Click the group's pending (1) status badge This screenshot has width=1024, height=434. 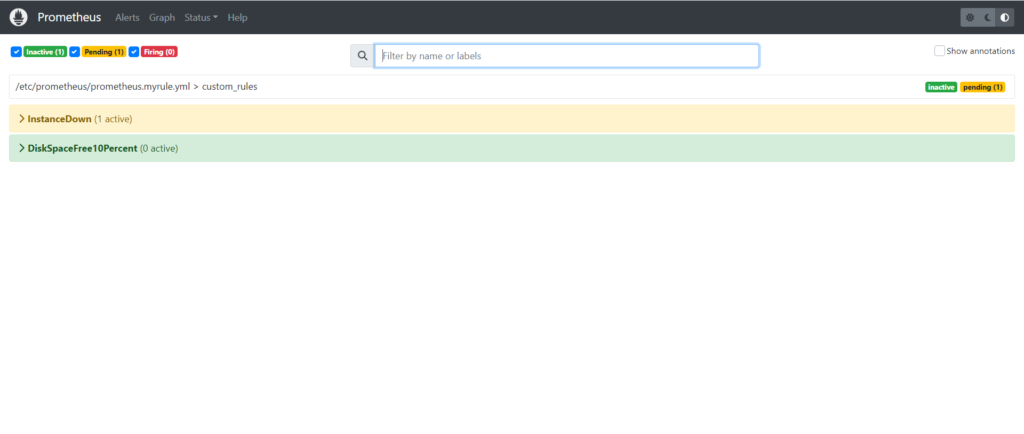(982, 87)
